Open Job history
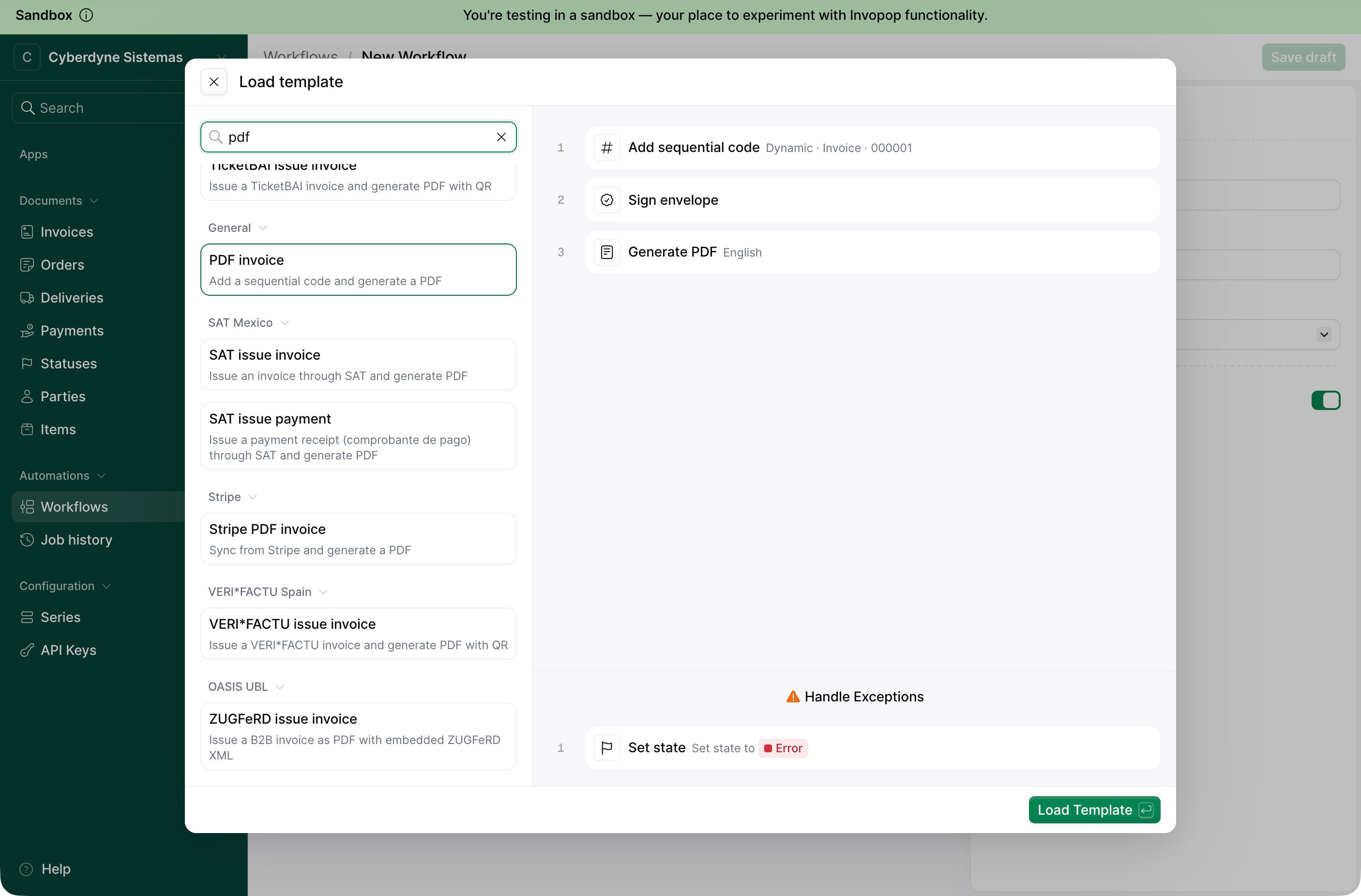The width and height of the screenshot is (1361, 896). [76, 540]
